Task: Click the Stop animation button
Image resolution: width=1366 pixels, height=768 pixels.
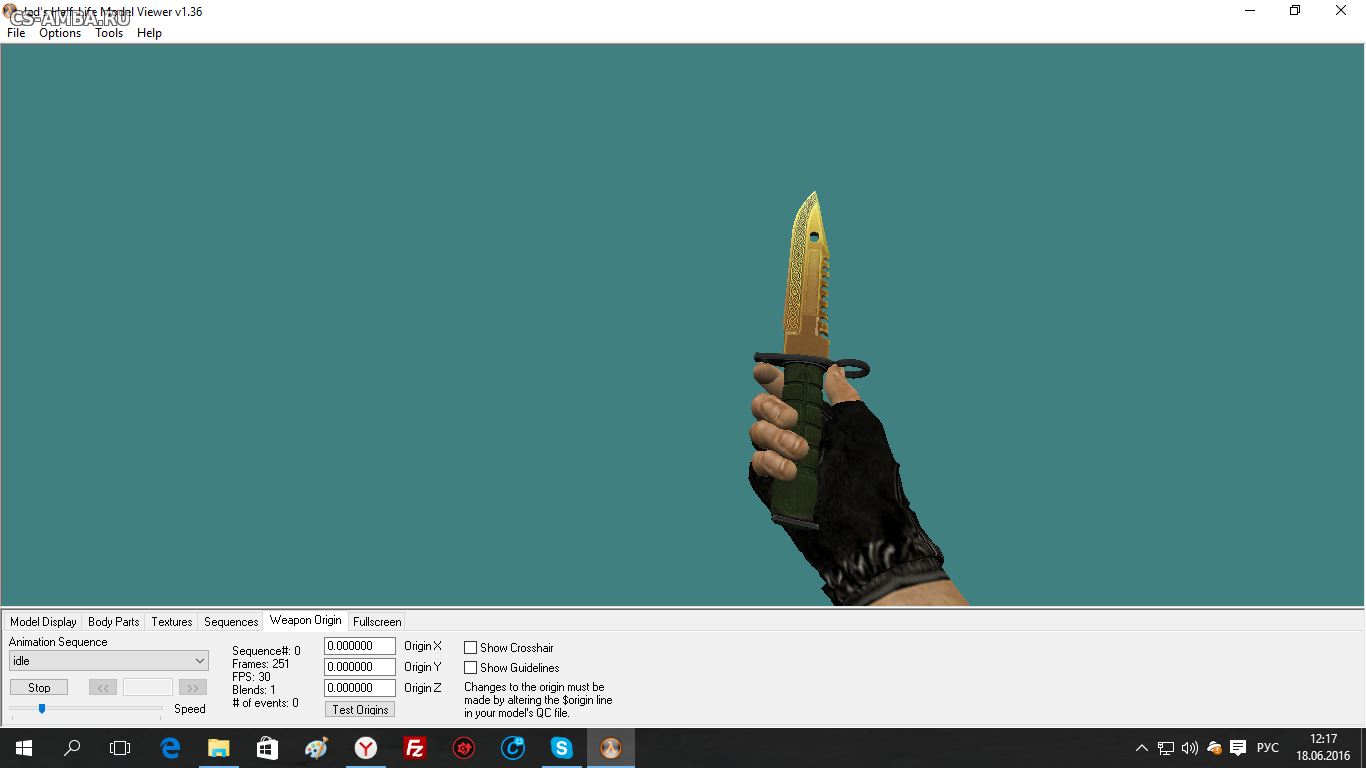Action: point(39,688)
